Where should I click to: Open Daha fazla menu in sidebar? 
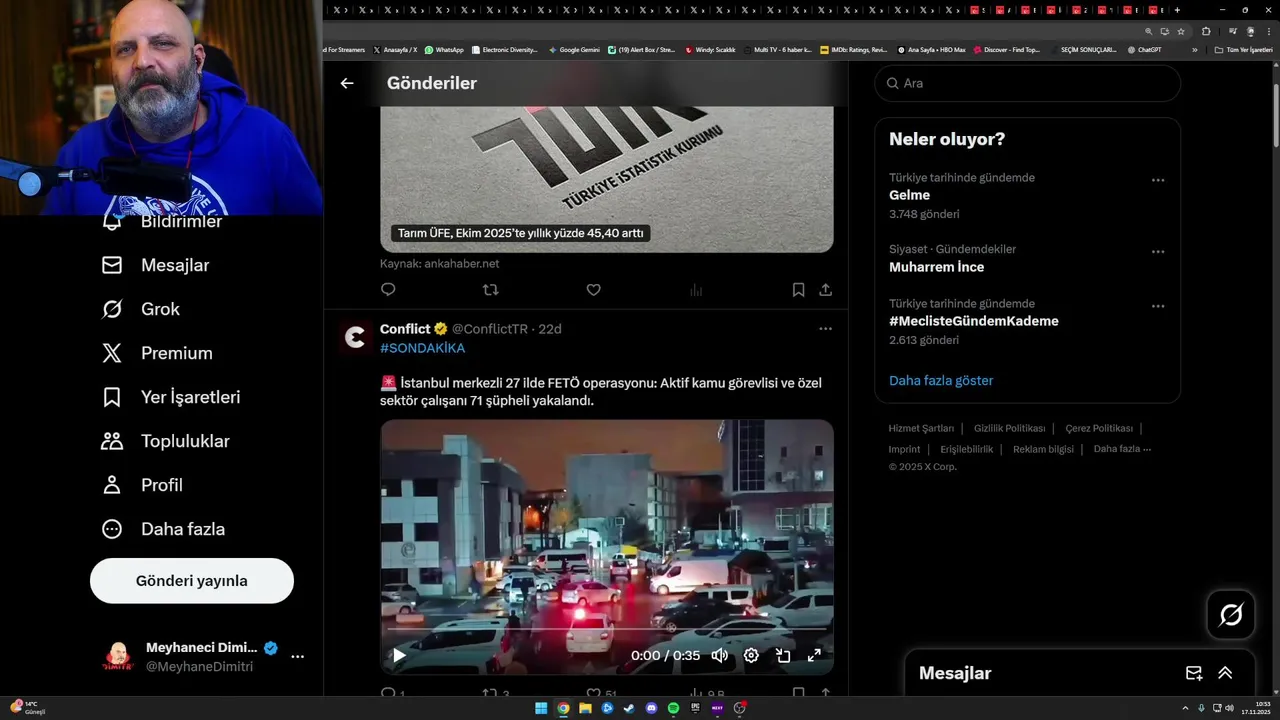coord(163,529)
